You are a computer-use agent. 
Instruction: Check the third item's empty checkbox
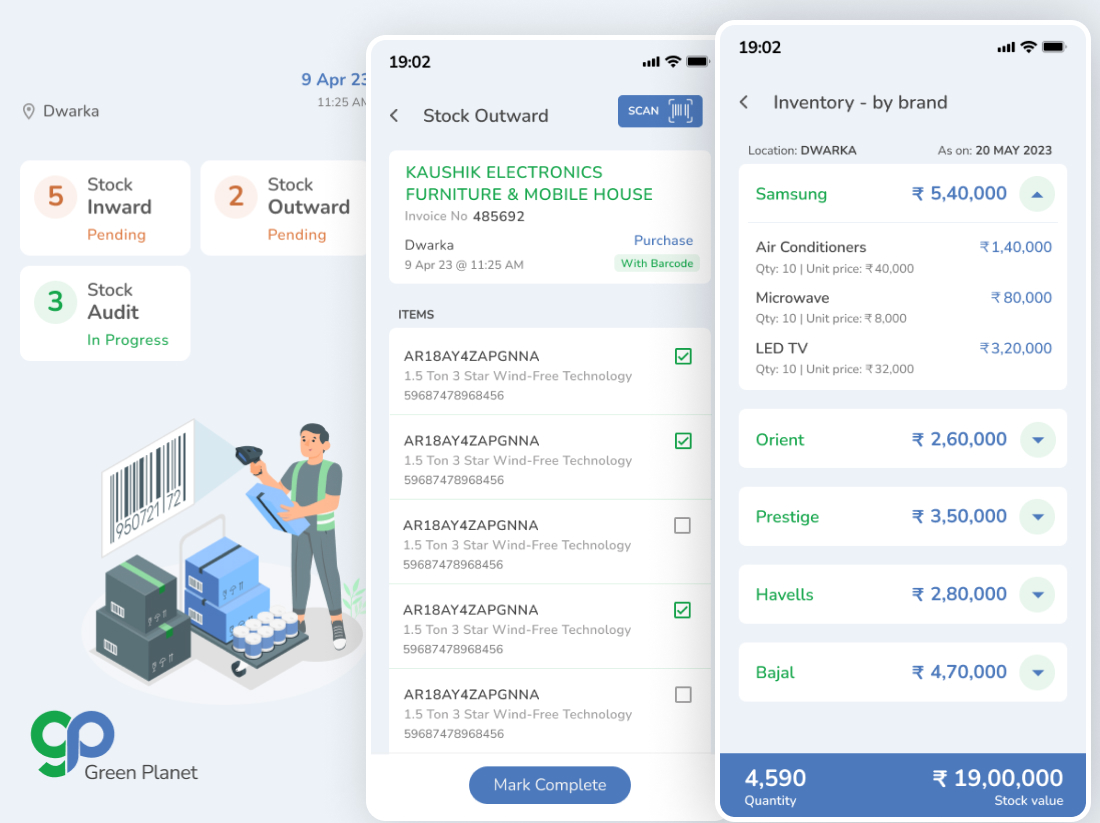click(x=683, y=526)
